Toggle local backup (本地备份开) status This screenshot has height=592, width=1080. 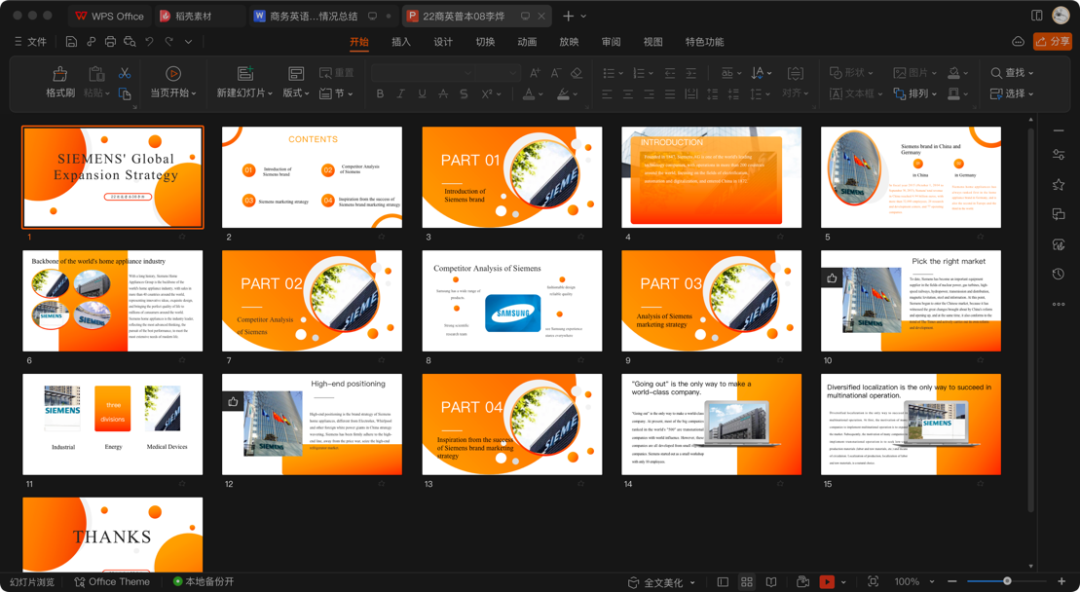pyautogui.click(x=203, y=582)
